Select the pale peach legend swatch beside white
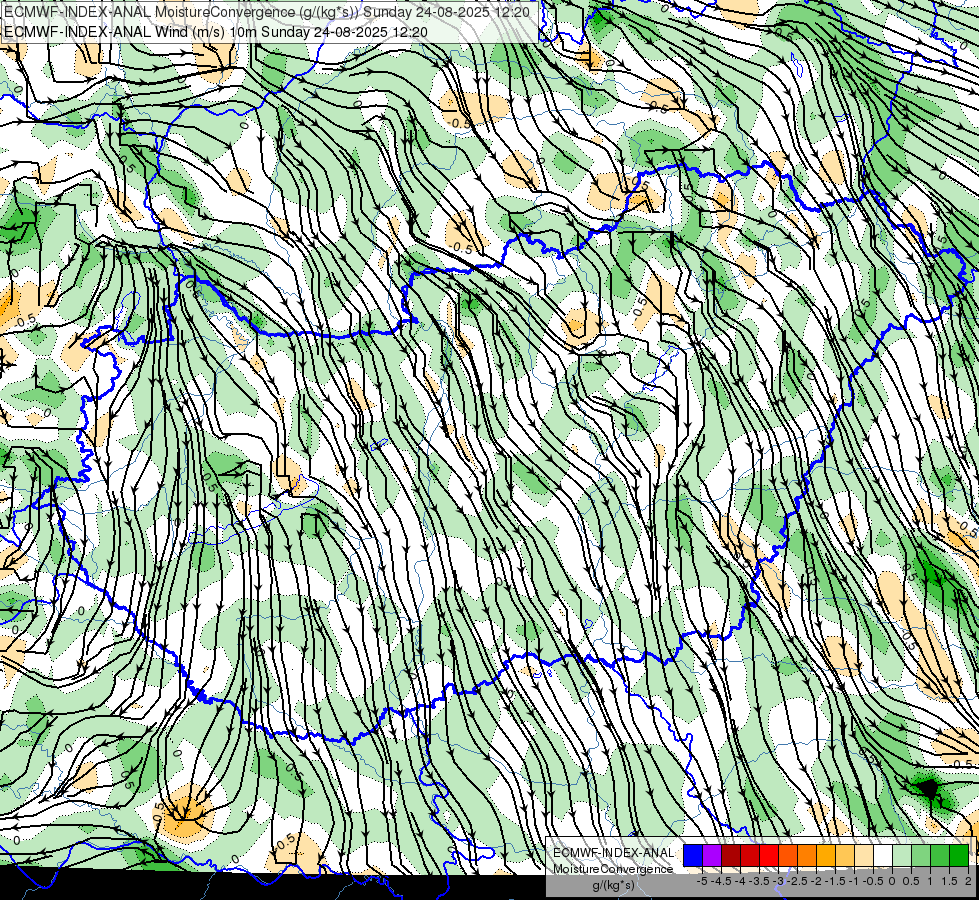 click(x=864, y=856)
